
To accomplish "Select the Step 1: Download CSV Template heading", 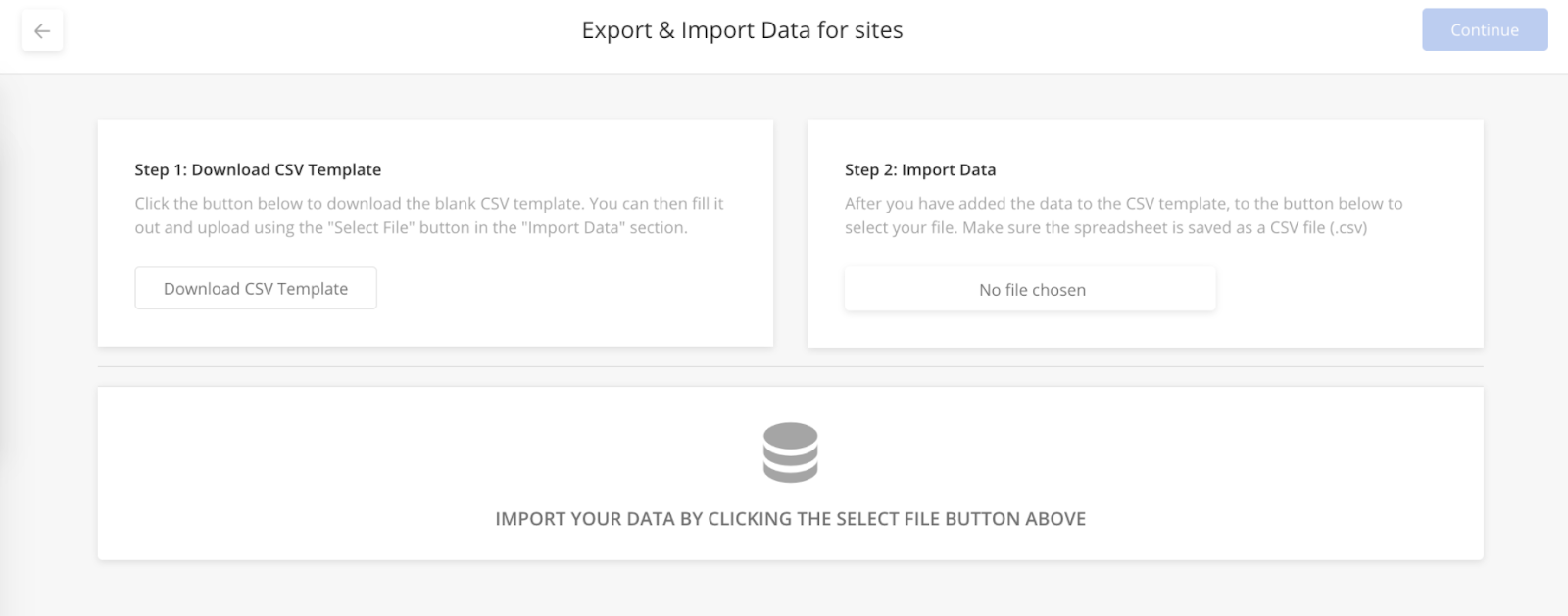I will [x=258, y=169].
